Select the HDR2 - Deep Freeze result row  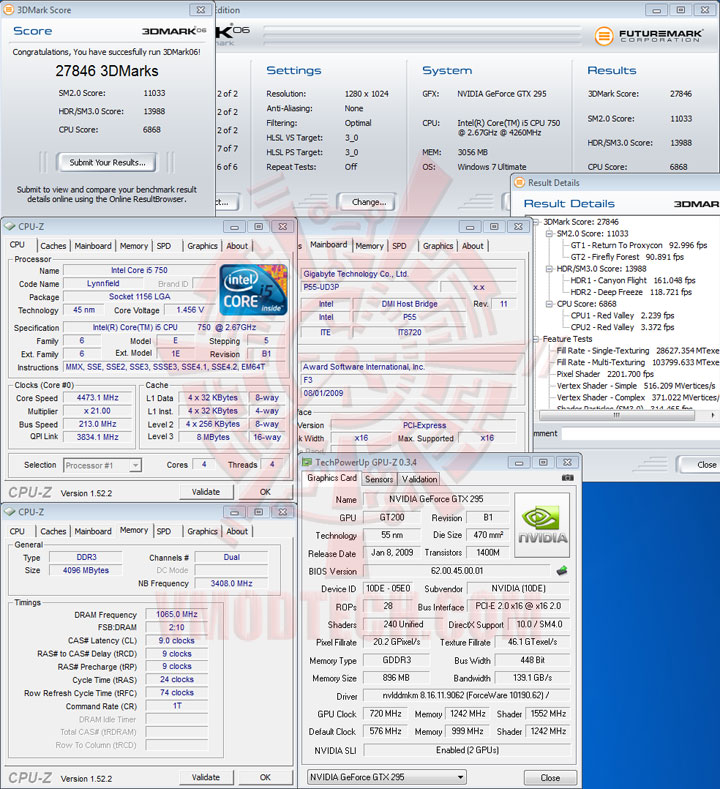[631, 292]
